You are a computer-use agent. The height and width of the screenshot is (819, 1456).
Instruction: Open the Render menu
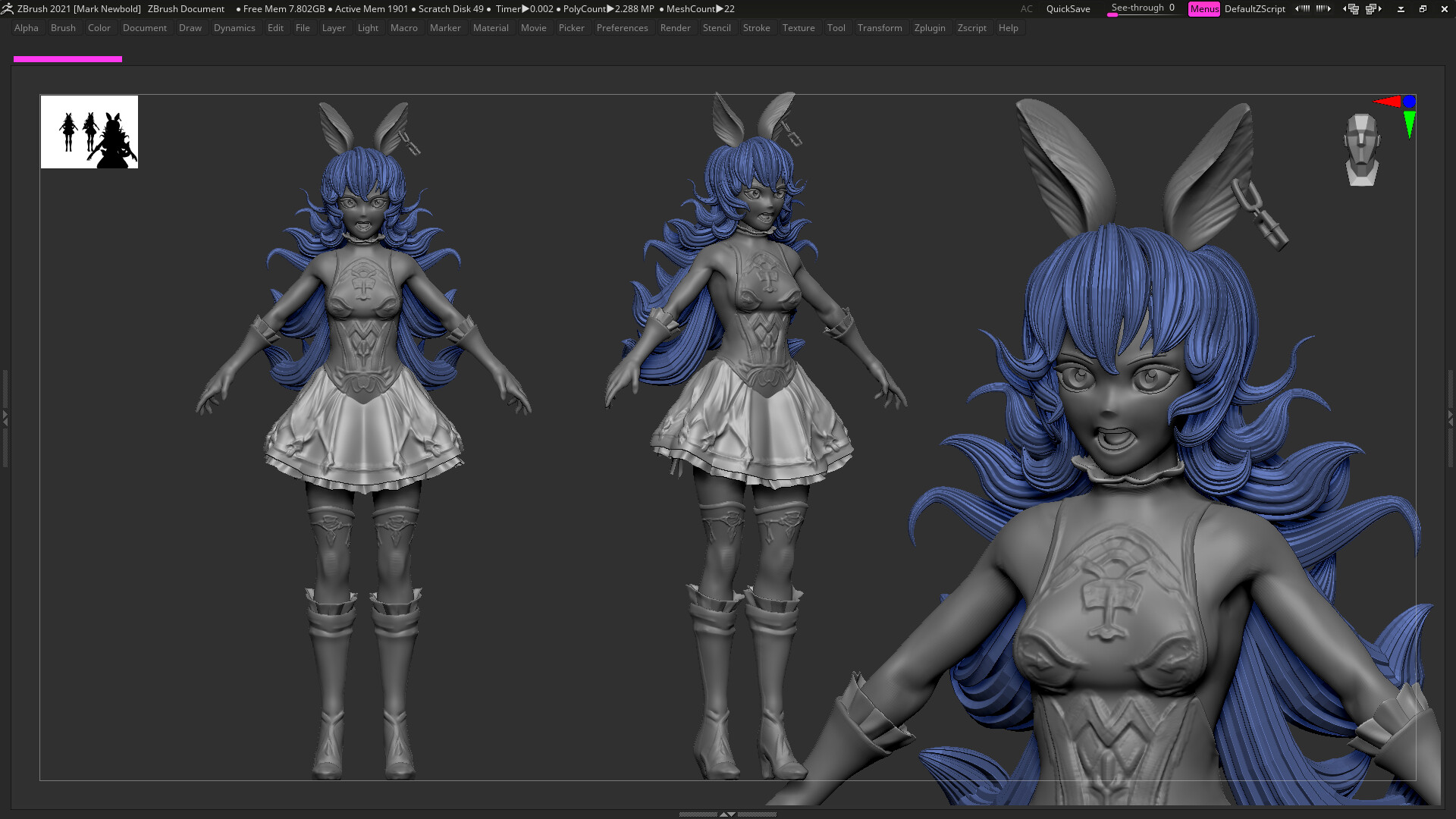click(675, 28)
